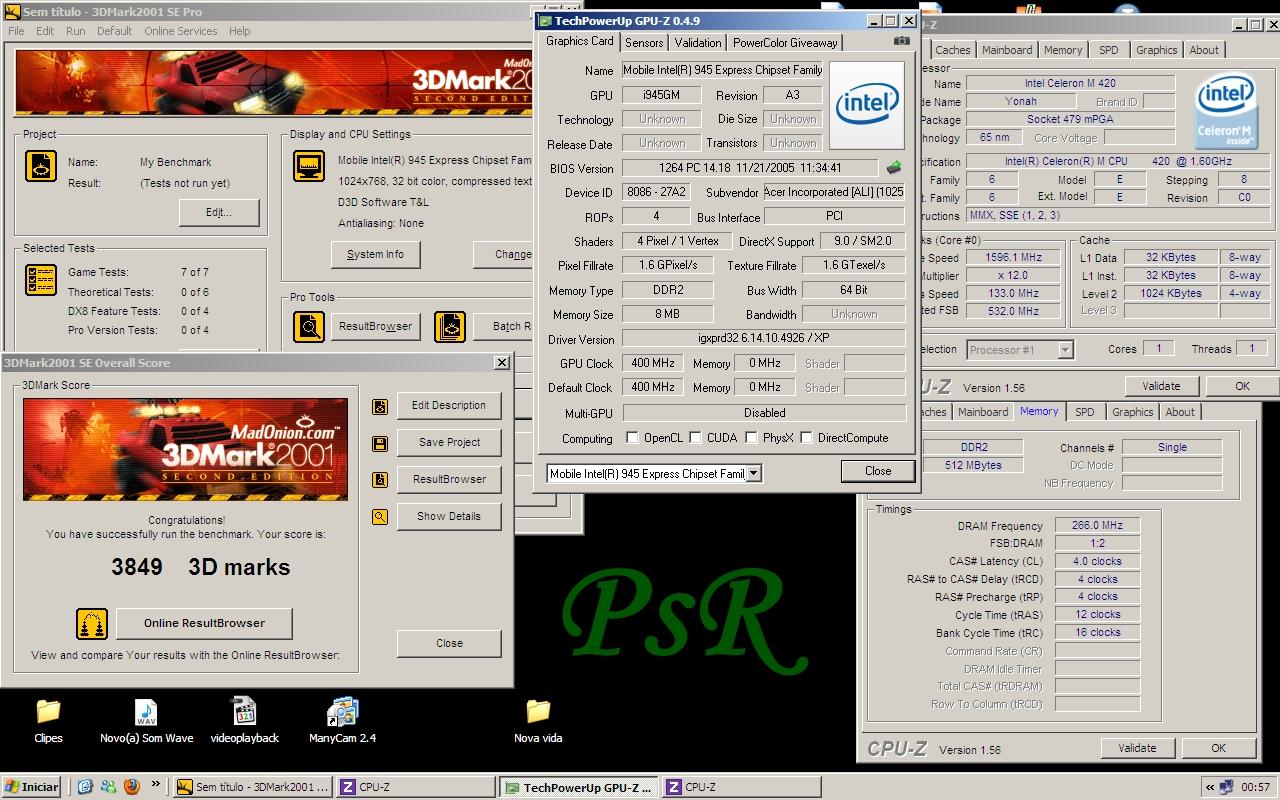Click the ResultBrowser magnifier icon in Pro Tools
The height and width of the screenshot is (800, 1280).
tap(309, 326)
